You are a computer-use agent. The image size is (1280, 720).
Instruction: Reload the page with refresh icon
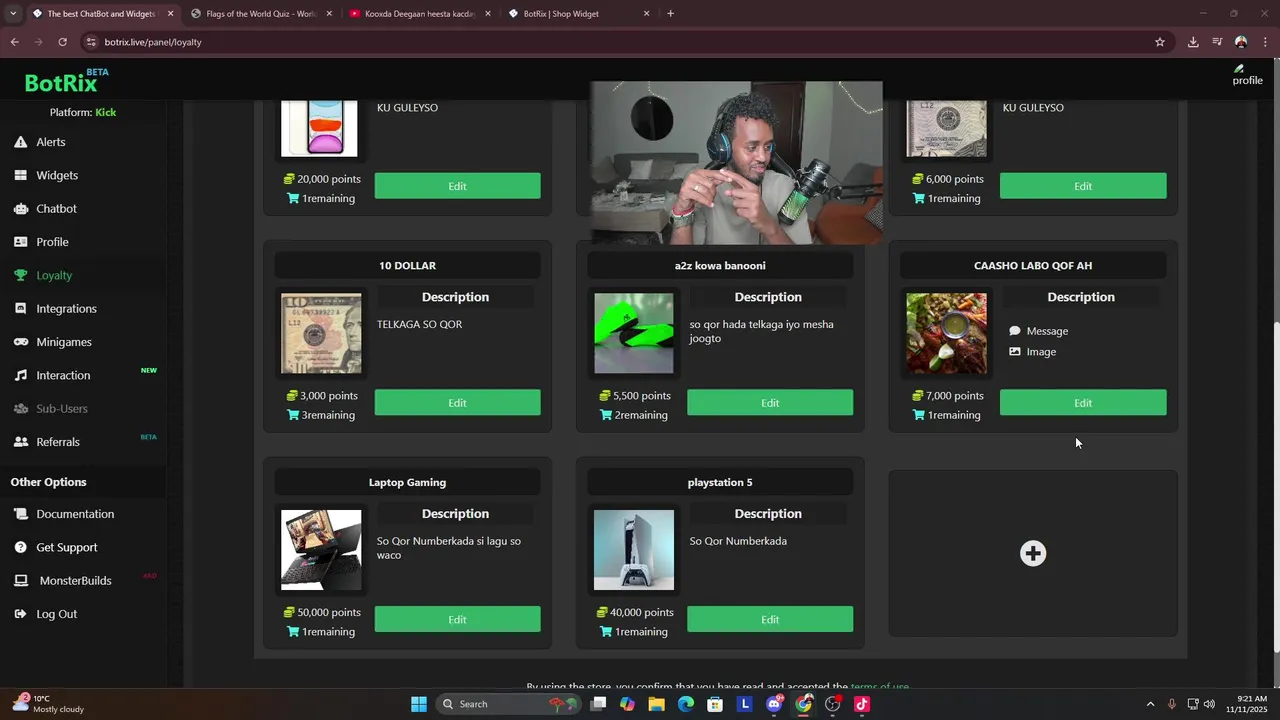tap(62, 42)
